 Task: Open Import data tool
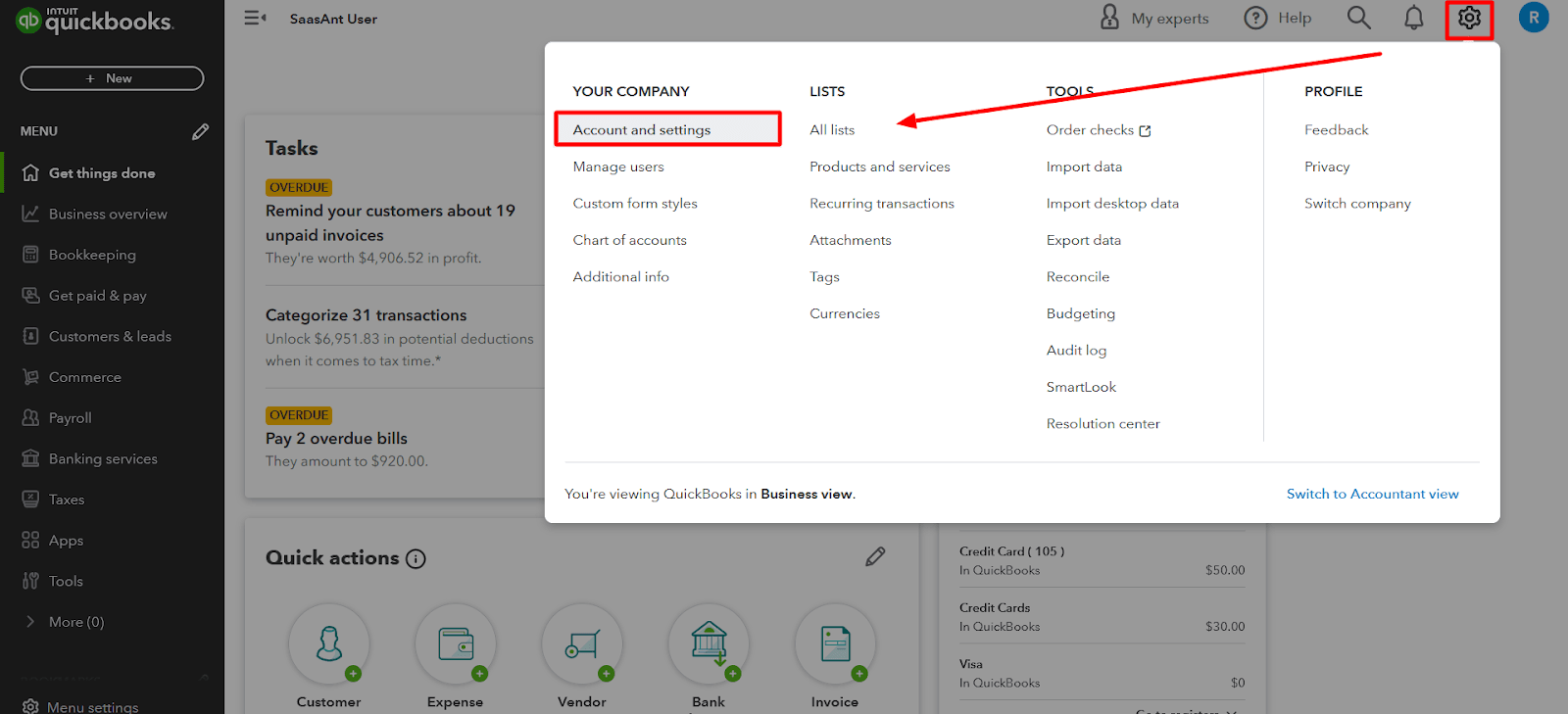click(x=1084, y=167)
